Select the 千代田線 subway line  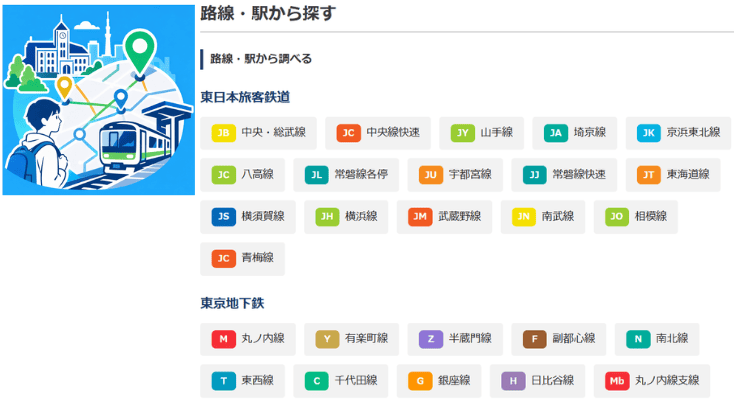tap(341, 381)
